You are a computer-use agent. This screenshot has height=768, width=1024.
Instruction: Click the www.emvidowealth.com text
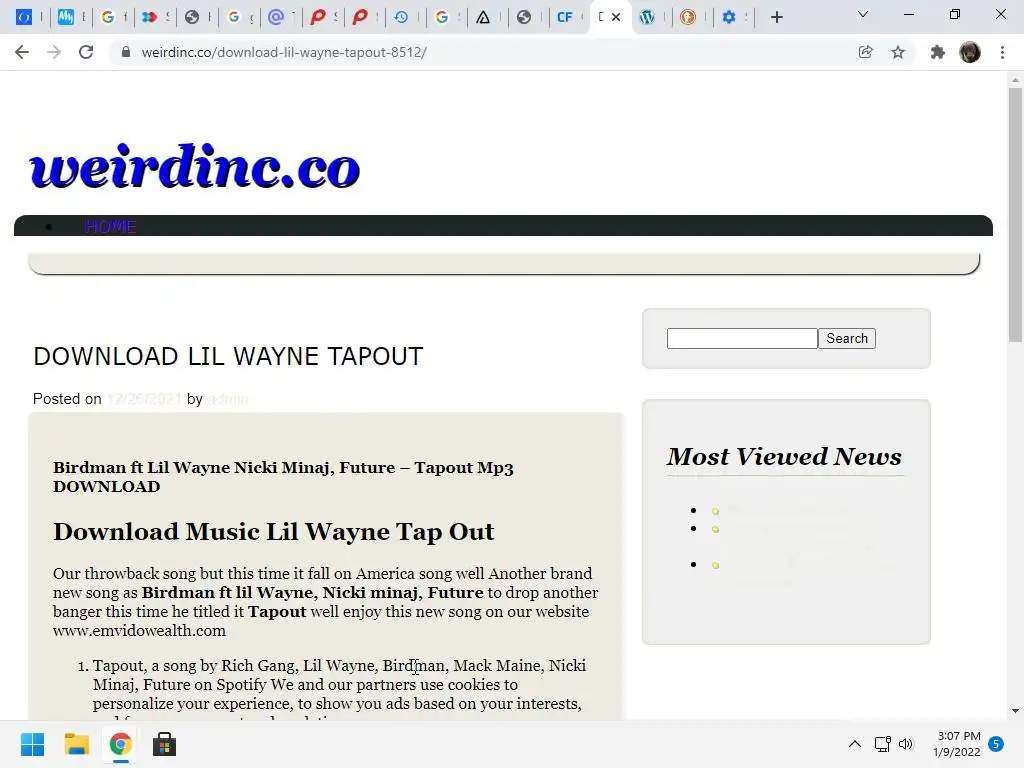point(139,631)
